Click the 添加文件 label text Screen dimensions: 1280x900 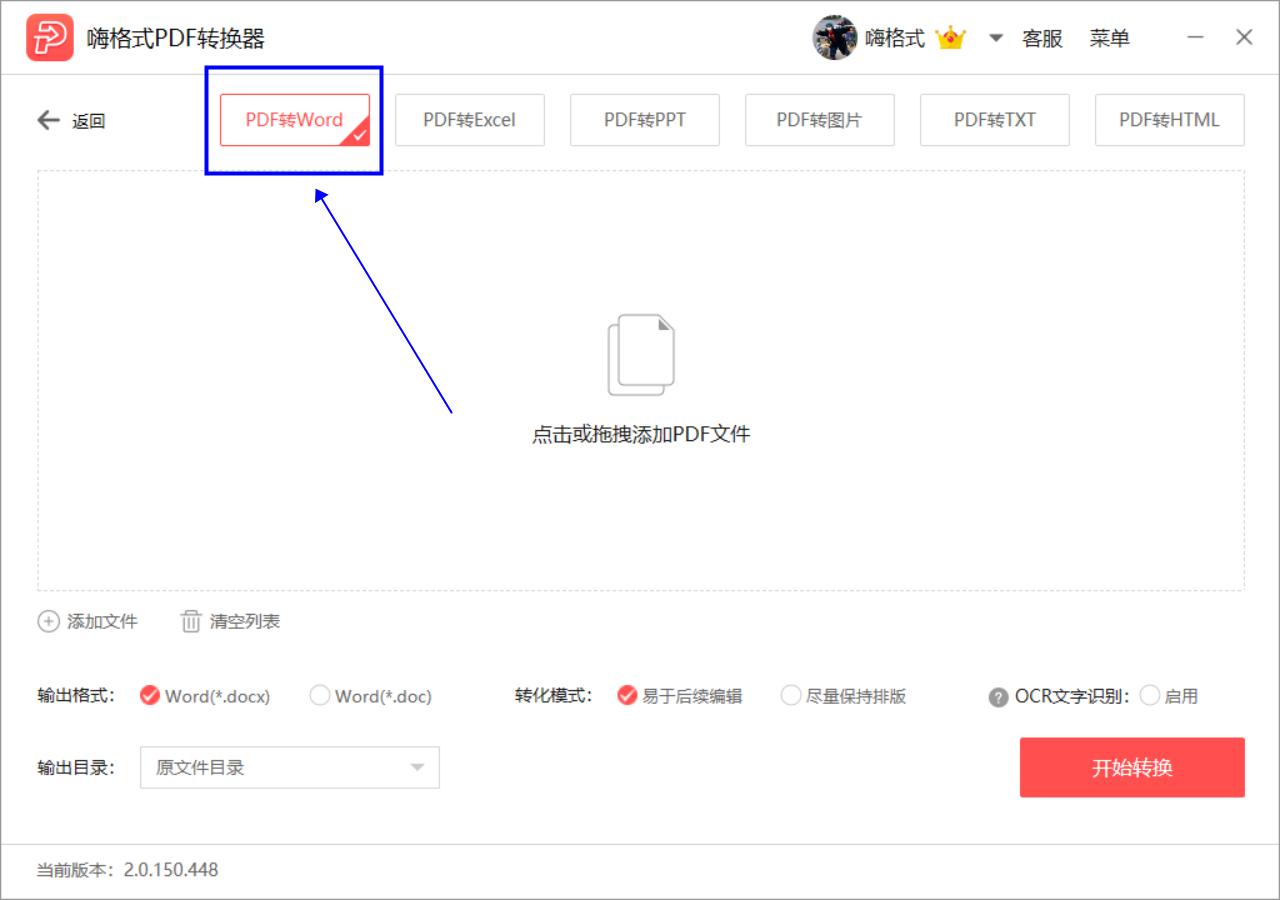[x=102, y=621]
